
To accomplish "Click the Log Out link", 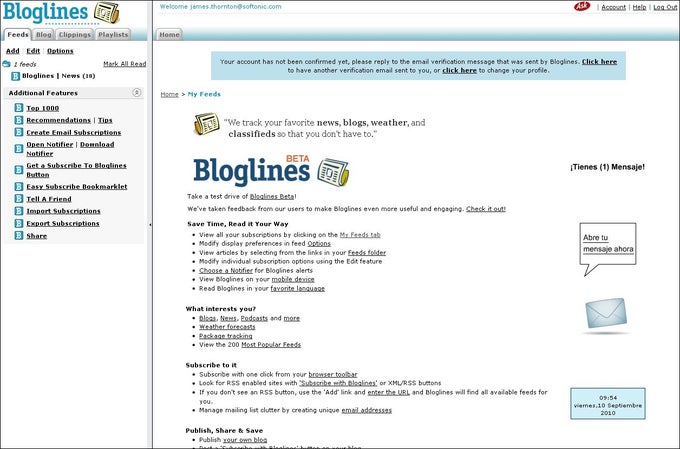I will pos(665,7).
